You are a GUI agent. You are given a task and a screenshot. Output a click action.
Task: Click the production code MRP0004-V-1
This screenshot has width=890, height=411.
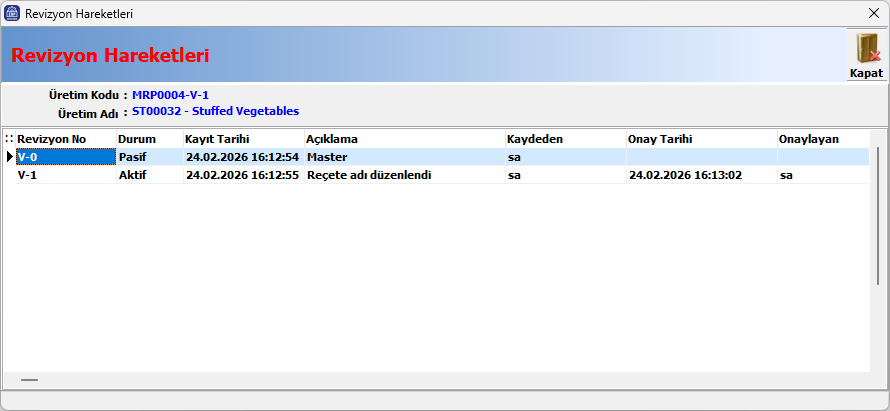point(170,95)
